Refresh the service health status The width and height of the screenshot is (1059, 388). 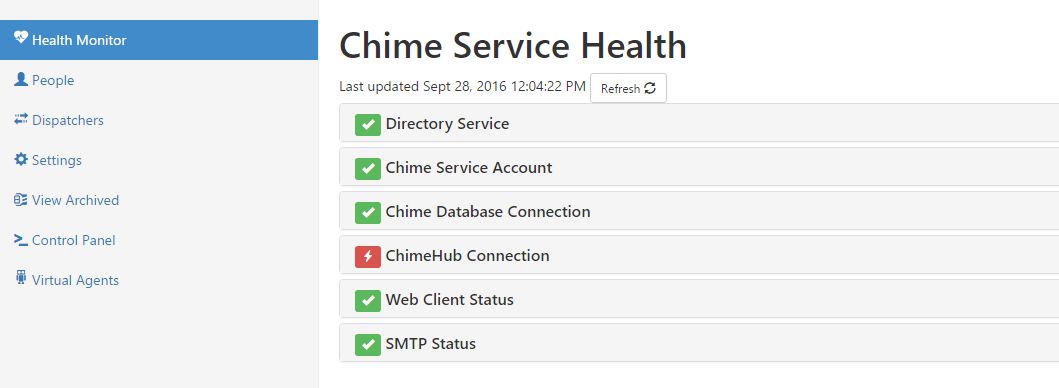[x=628, y=89]
